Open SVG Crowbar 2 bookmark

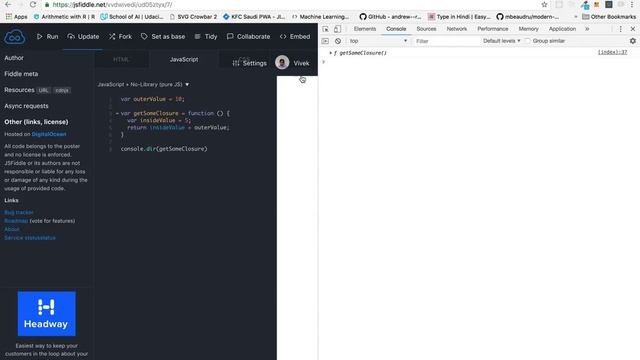(x=193, y=17)
